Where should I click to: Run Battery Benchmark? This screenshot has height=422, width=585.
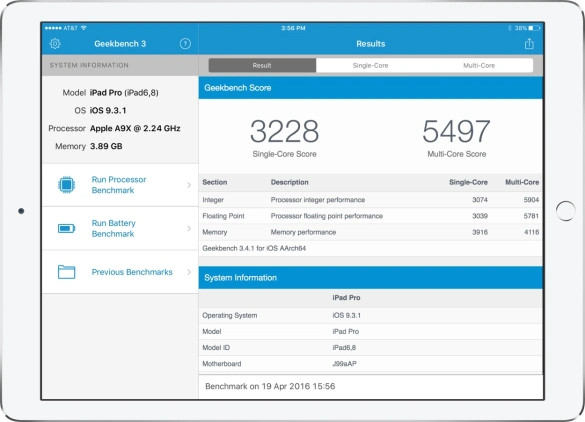coord(120,228)
